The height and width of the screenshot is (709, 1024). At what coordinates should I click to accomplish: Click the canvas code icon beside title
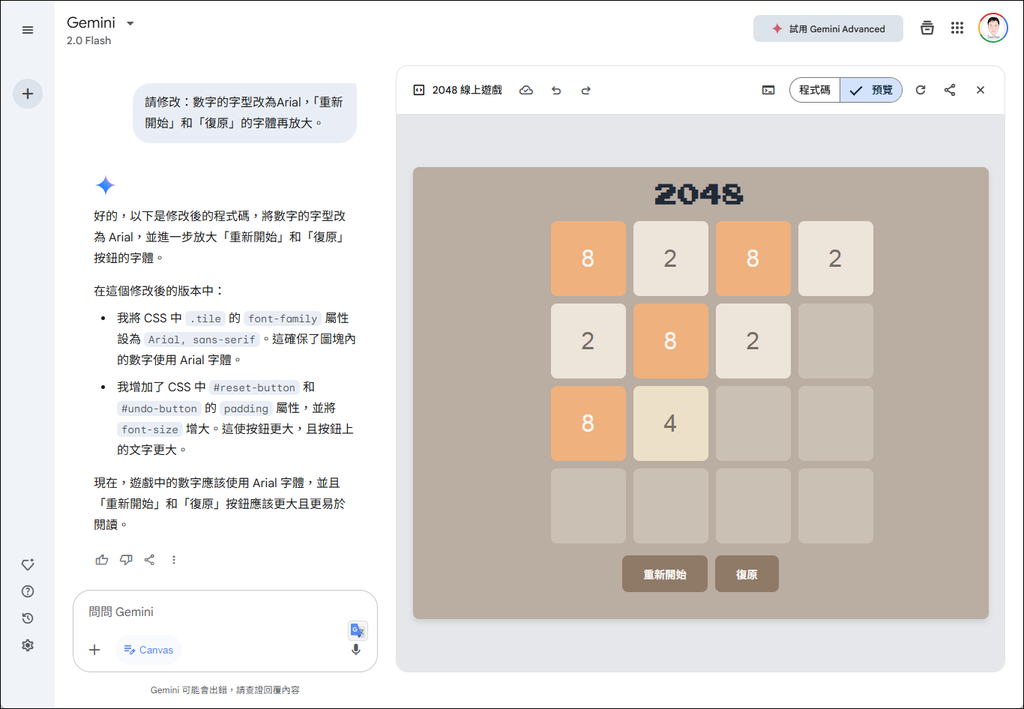click(419, 90)
